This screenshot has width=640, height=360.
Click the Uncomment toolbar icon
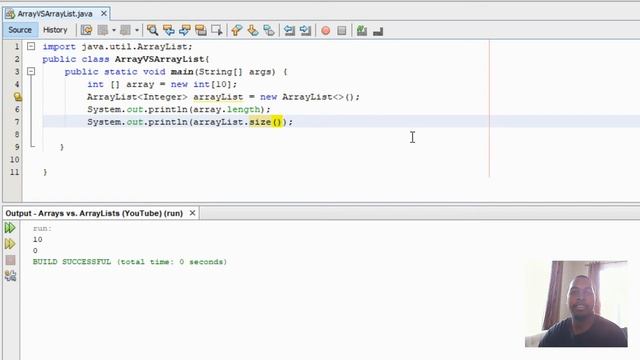(x=378, y=31)
